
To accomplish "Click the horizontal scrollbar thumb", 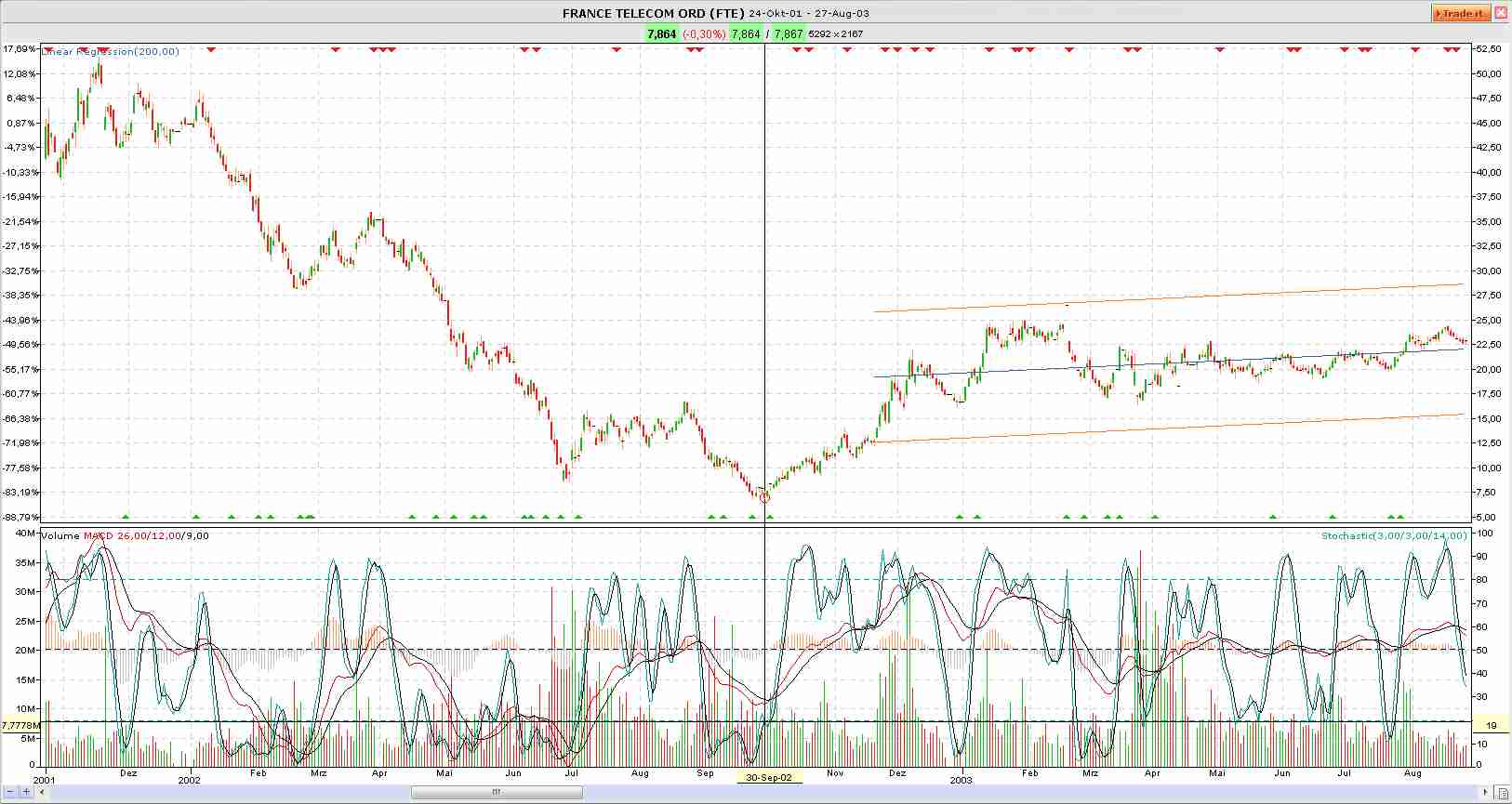I will [497, 792].
